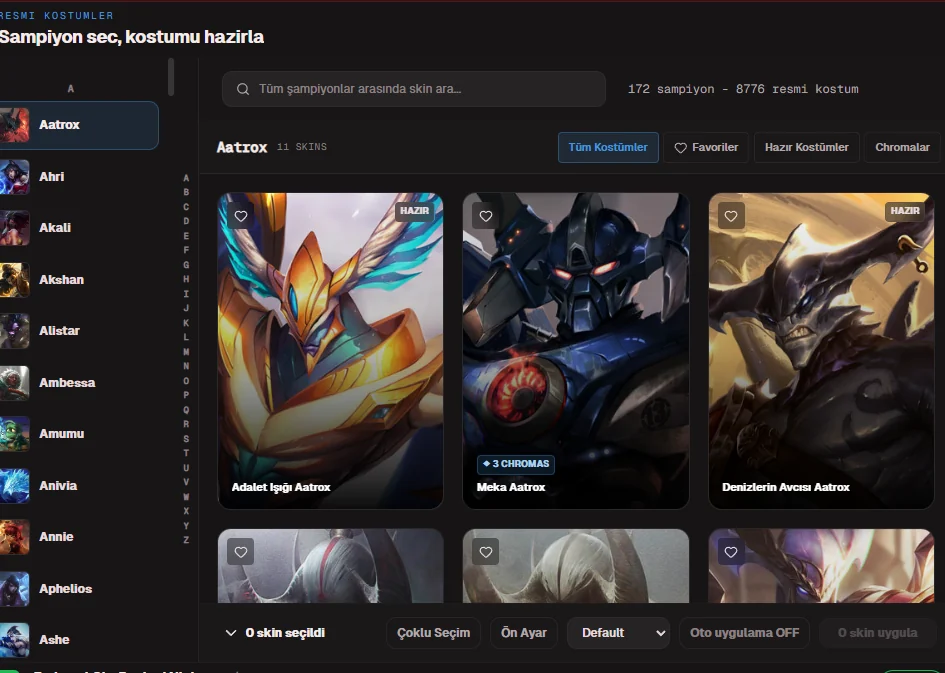The height and width of the screenshot is (673, 945).
Task: Open the Adalet Işığı Aatrox skin card
Action: (330, 351)
